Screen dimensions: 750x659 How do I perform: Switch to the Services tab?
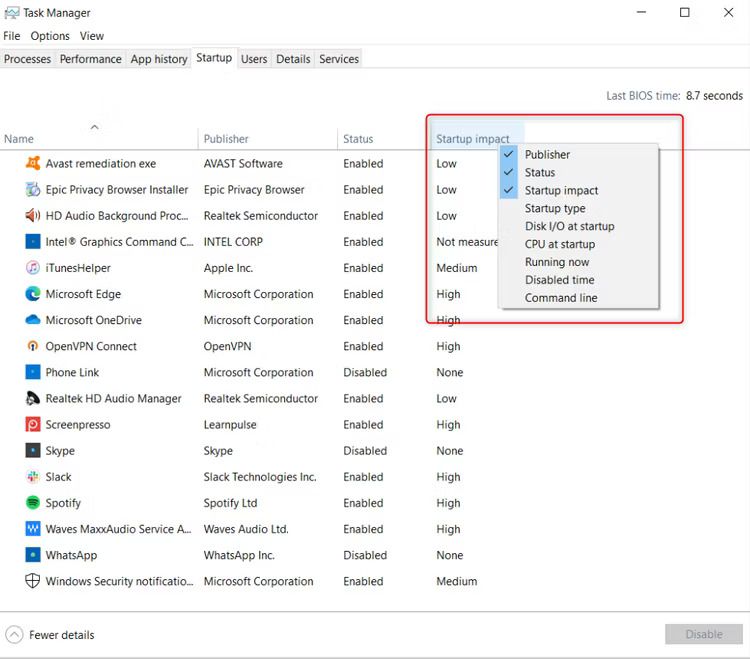[x=339, y=59]
